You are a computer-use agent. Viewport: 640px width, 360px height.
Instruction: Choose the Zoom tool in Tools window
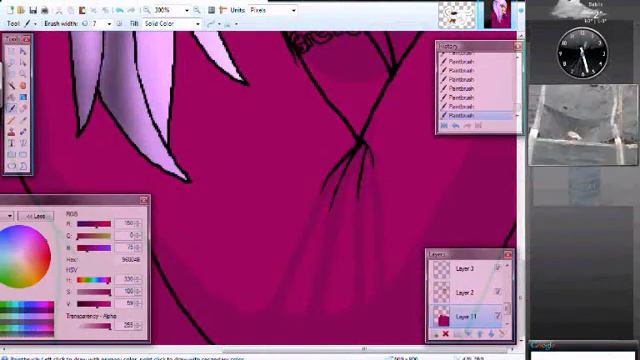(23, 74)
